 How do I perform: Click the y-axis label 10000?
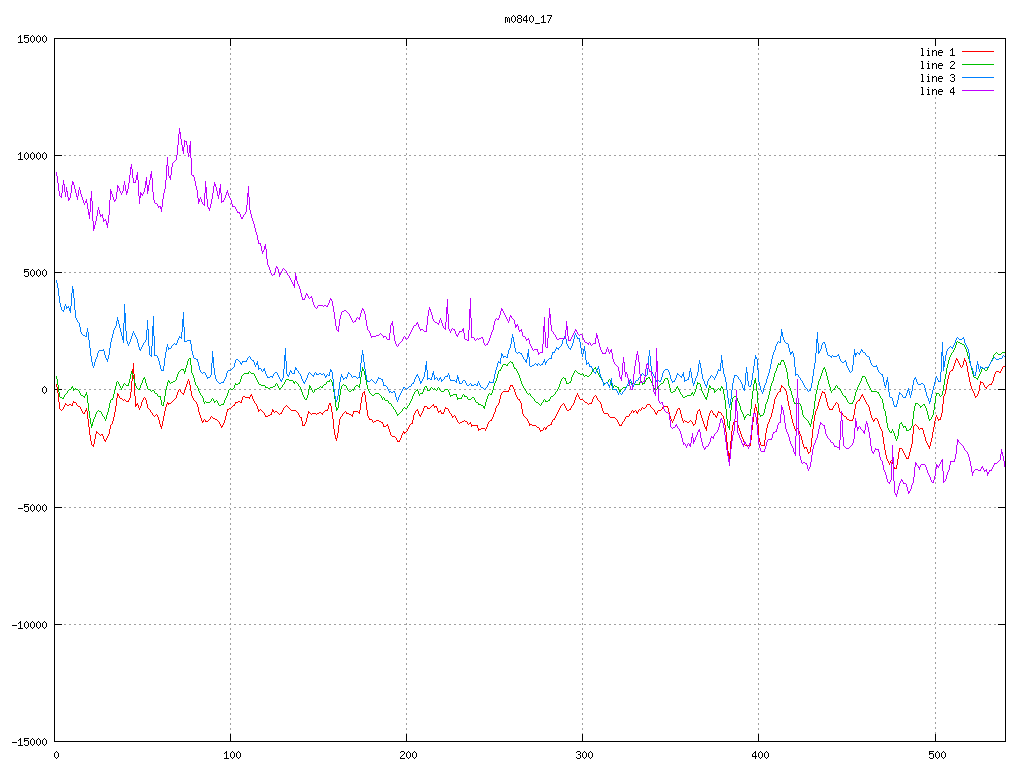33,156
